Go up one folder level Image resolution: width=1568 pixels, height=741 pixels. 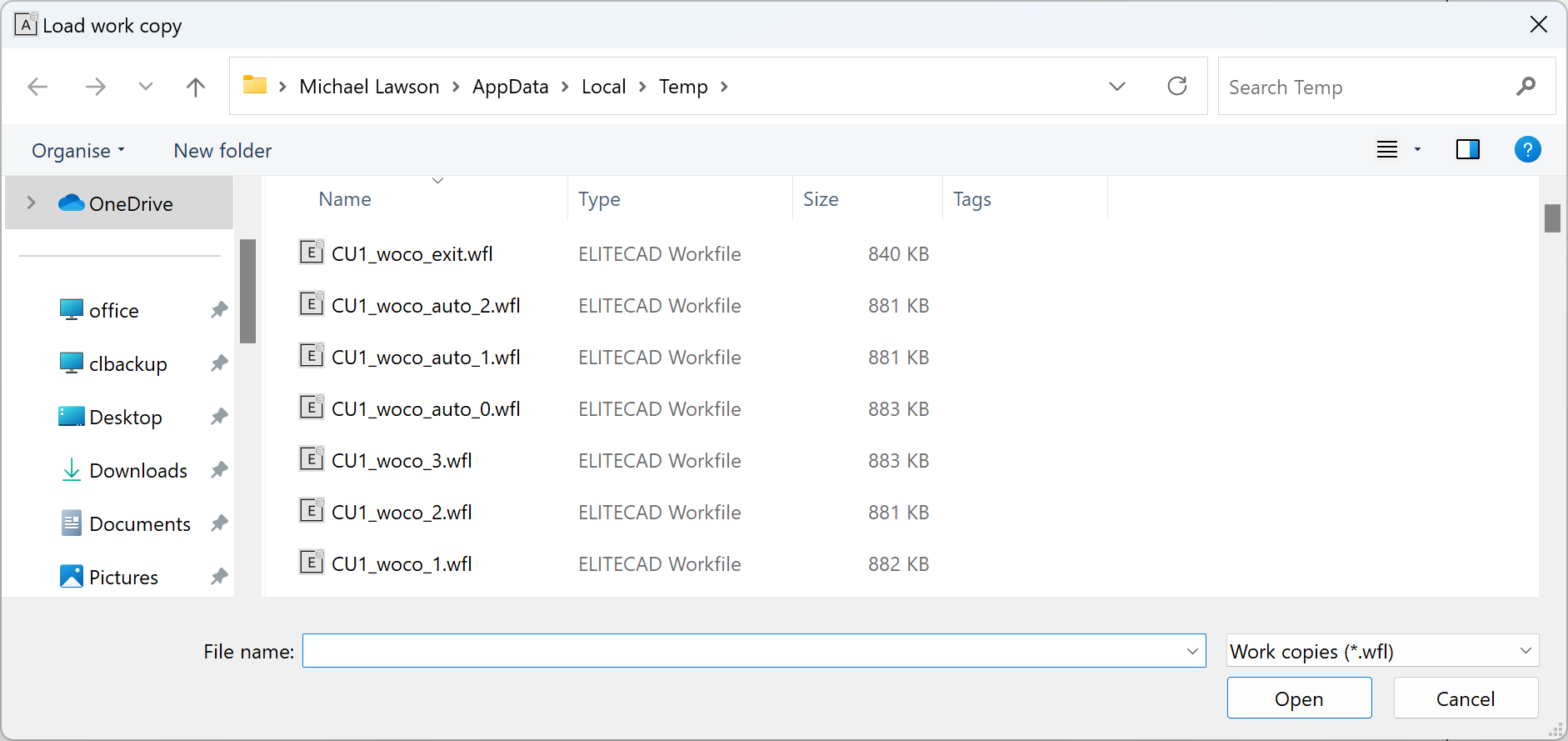(195, 87)
